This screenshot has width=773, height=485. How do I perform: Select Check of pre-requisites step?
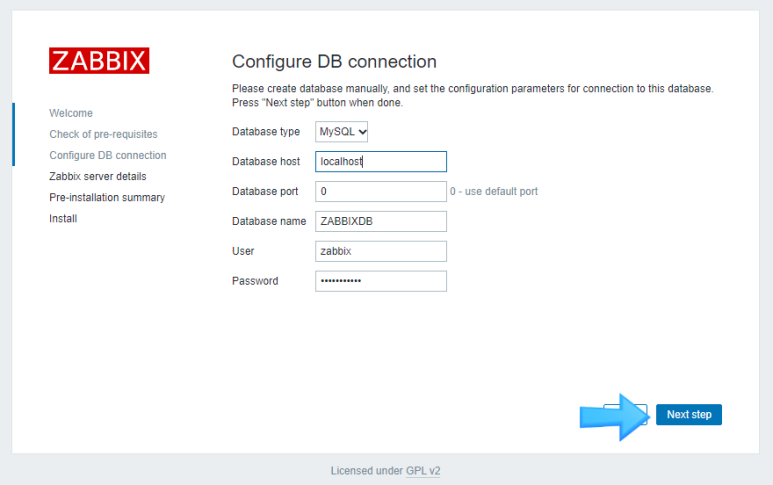(x=104, y=134)
